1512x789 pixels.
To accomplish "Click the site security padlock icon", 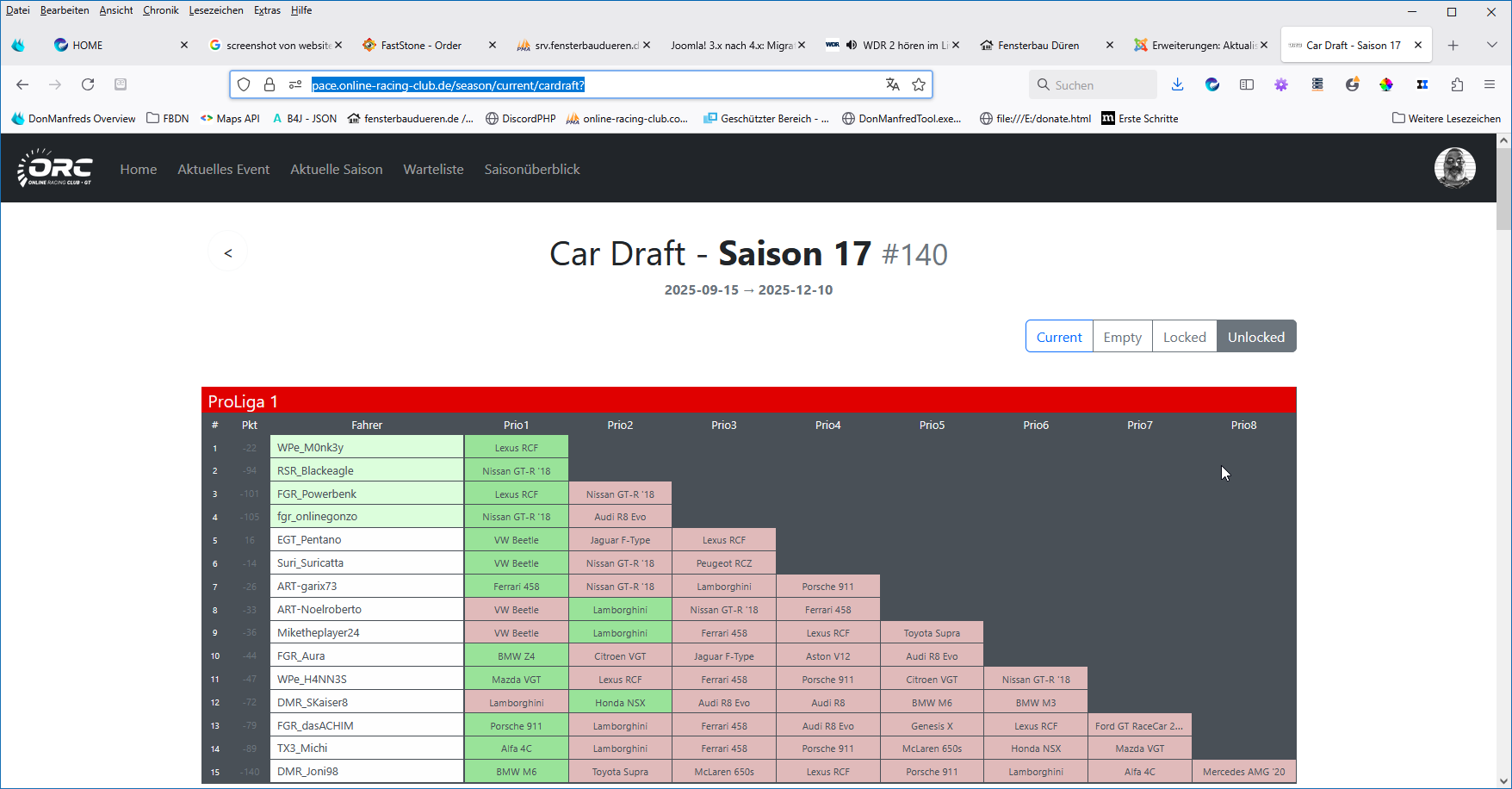I will point(270,84).
